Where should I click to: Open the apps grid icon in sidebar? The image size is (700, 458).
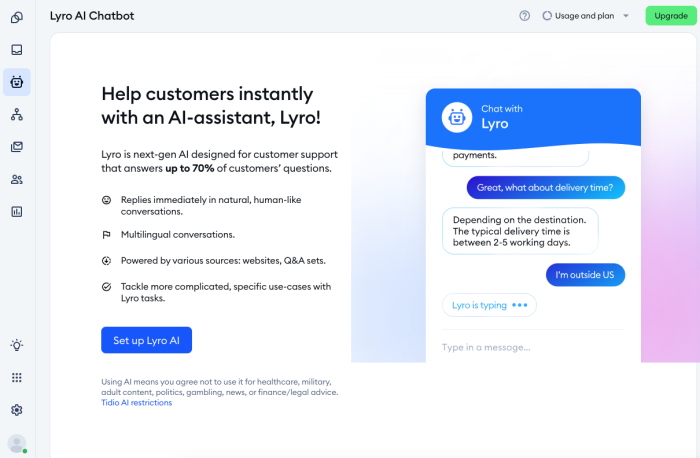pyautogui.click(x=17, y=378)
